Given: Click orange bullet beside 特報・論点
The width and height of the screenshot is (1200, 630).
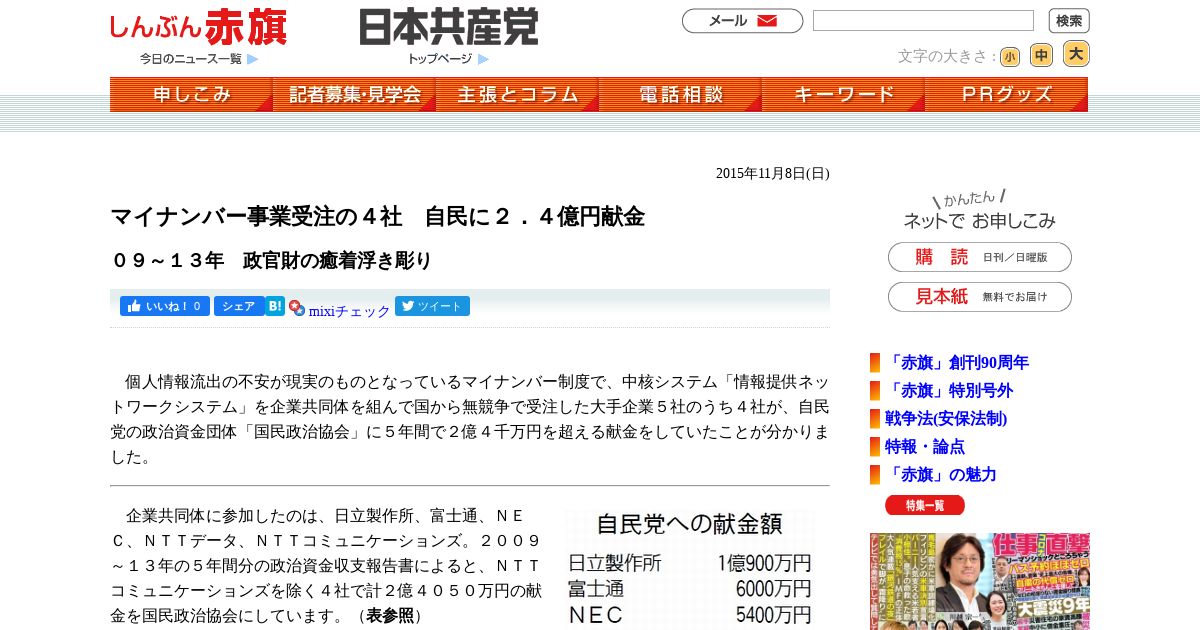Looking at the screenshot, I should 875,447.
